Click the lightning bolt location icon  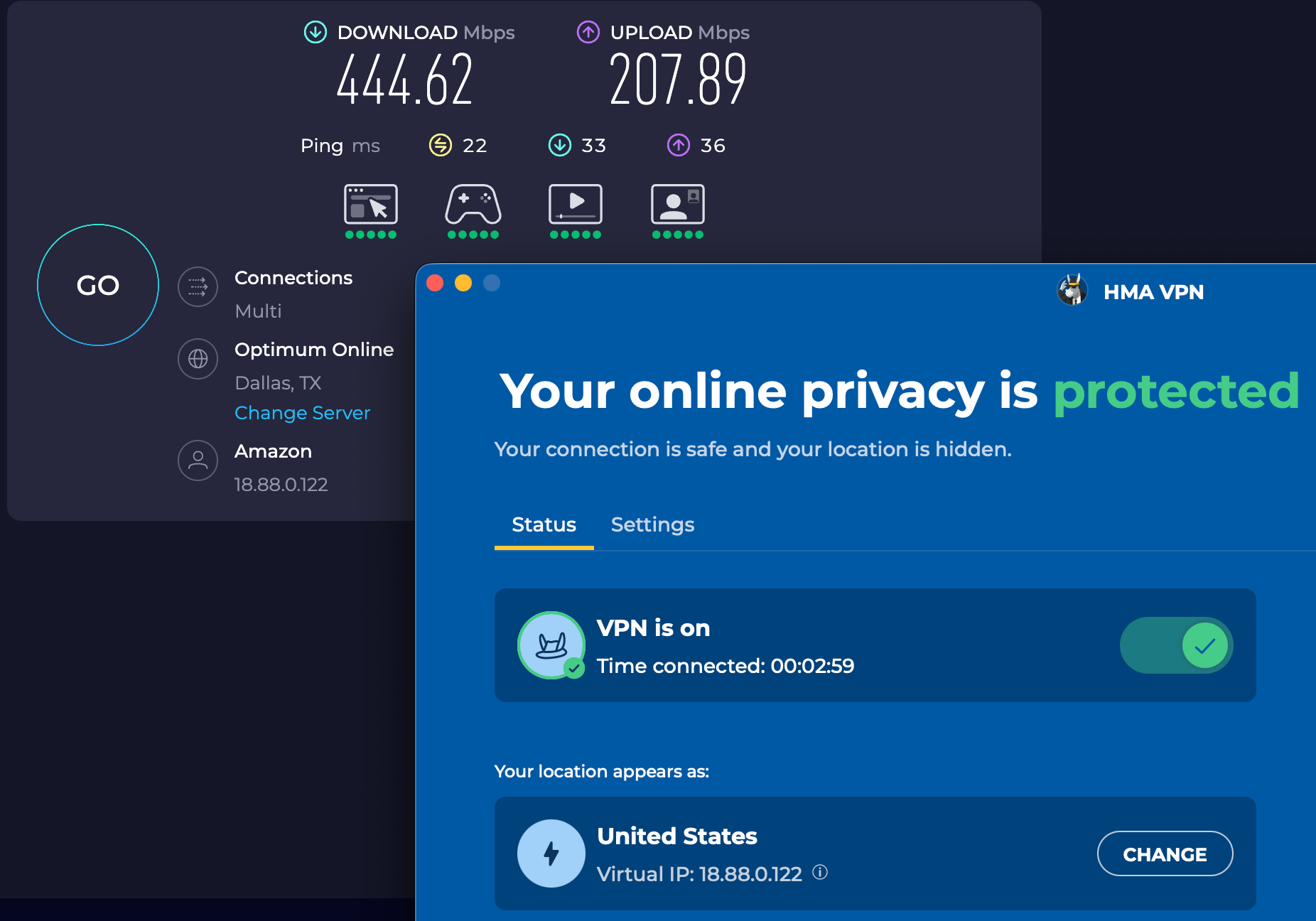click(551, 853)
